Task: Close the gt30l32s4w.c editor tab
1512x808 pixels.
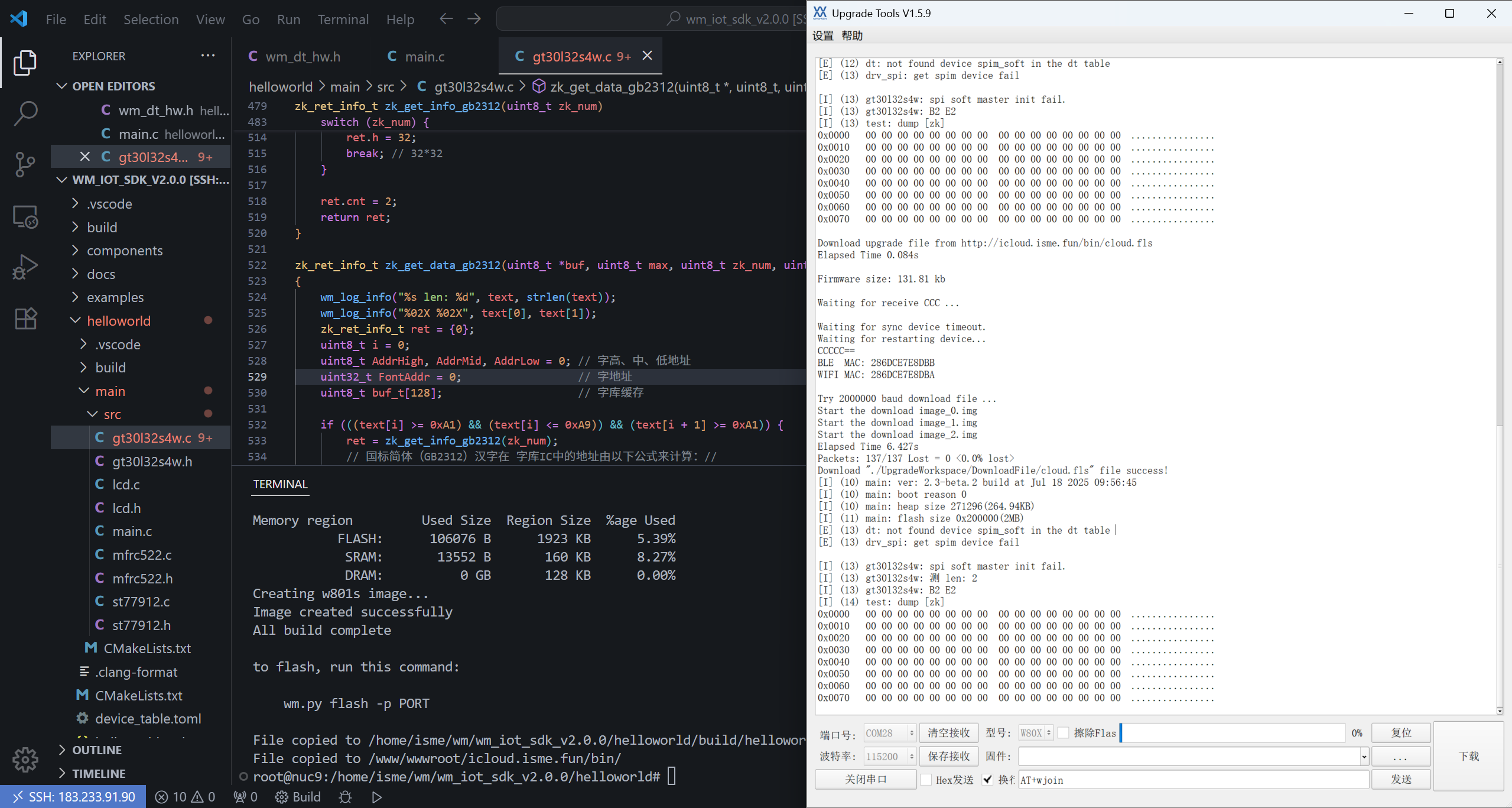Action: pyautogui.click(x=648, y=56)
